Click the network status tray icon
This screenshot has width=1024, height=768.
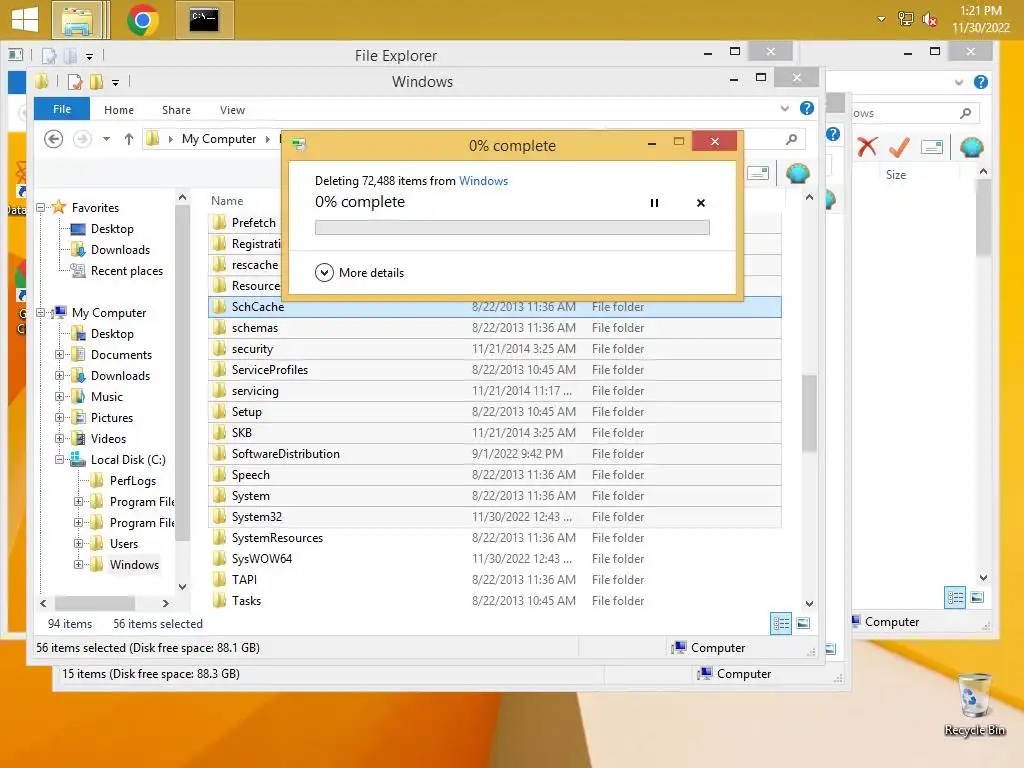pos(906,20)
